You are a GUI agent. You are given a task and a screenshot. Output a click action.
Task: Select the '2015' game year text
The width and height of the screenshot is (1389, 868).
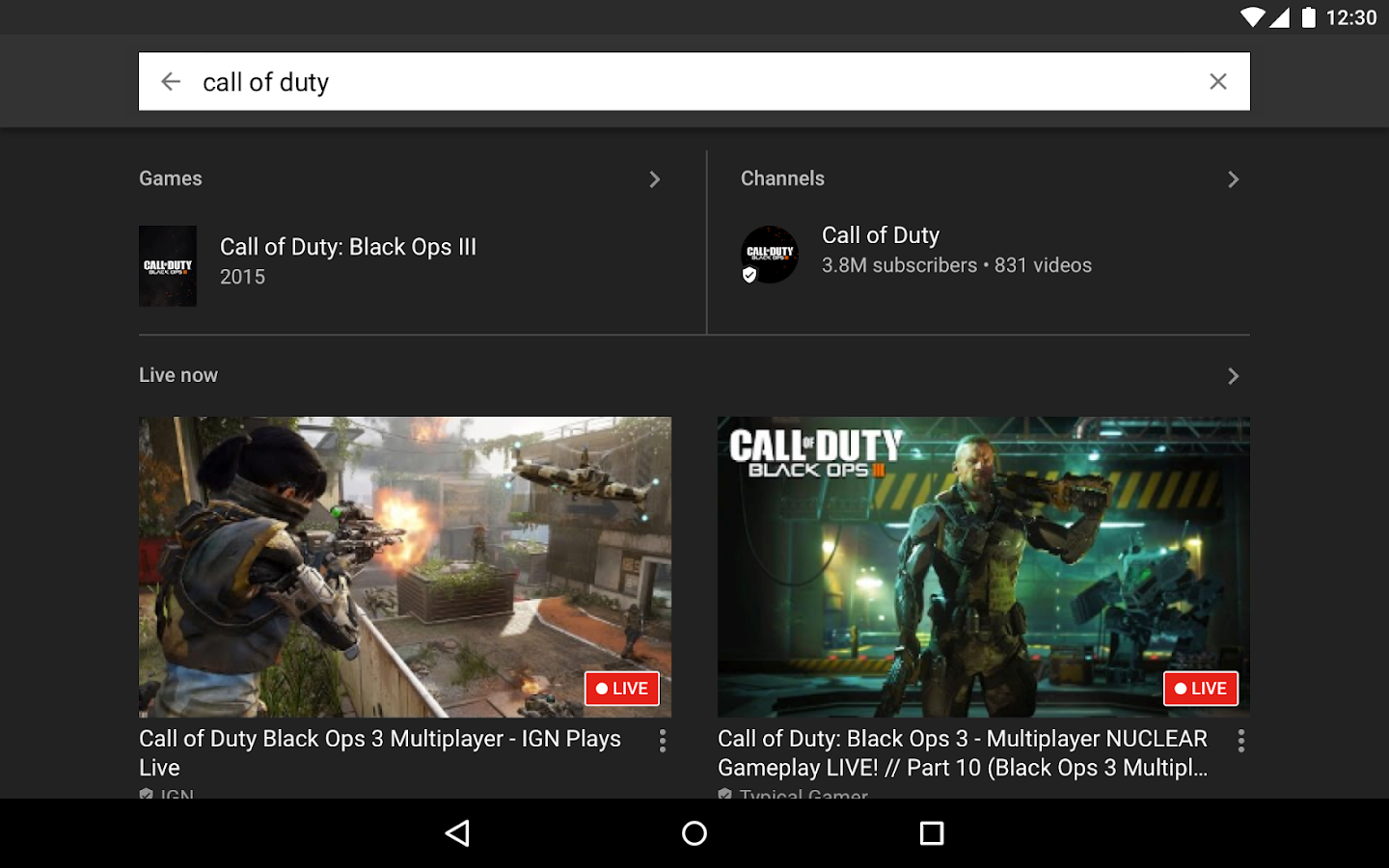point(242,277)
